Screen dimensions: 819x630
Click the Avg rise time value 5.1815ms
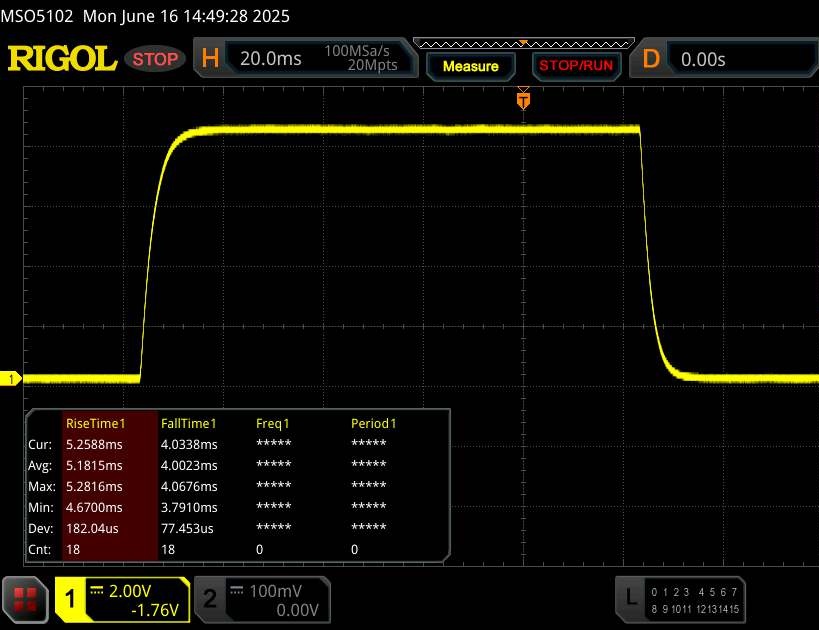[94, 465]
